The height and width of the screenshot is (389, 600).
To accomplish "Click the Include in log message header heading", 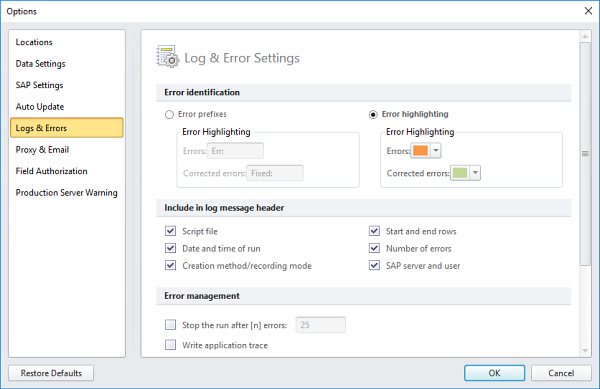I will [224, 208].
